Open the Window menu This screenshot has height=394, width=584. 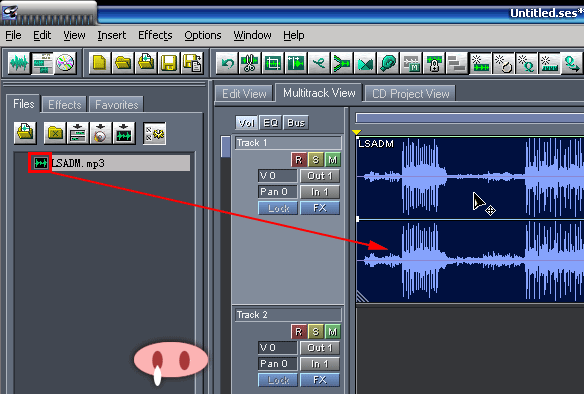click(x=252, y=35)
